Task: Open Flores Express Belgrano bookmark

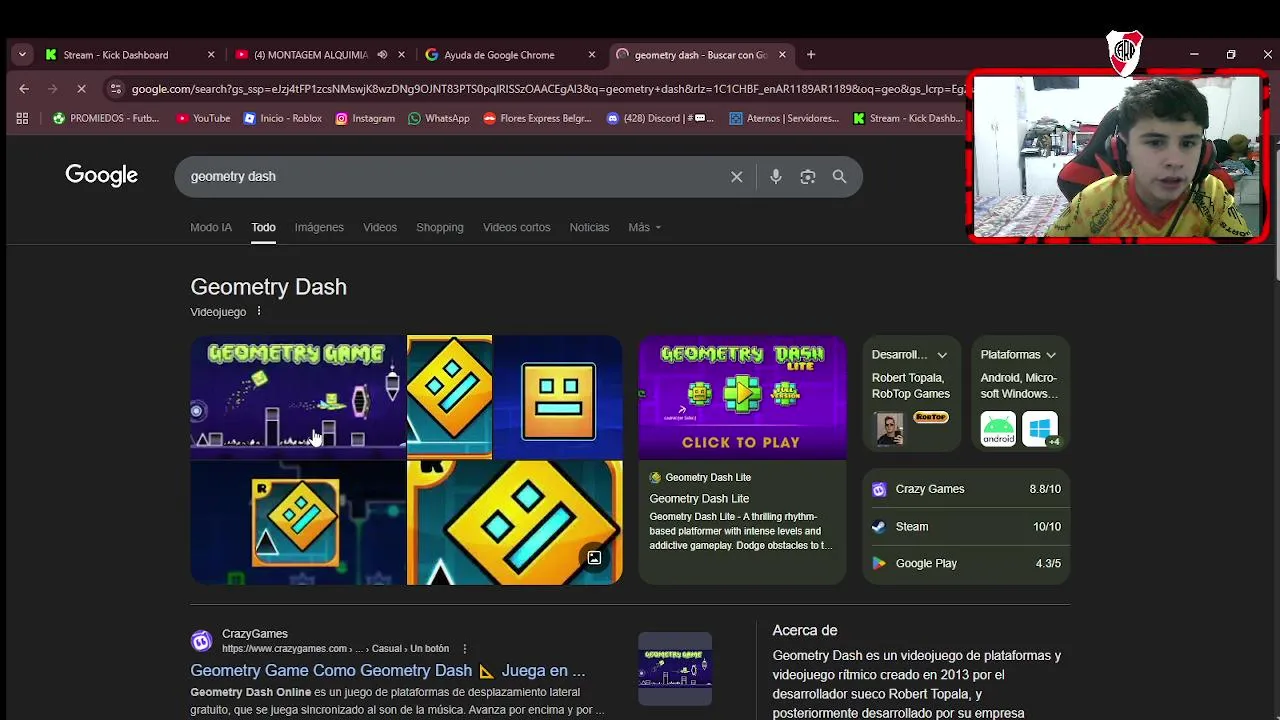Action: 537,118
